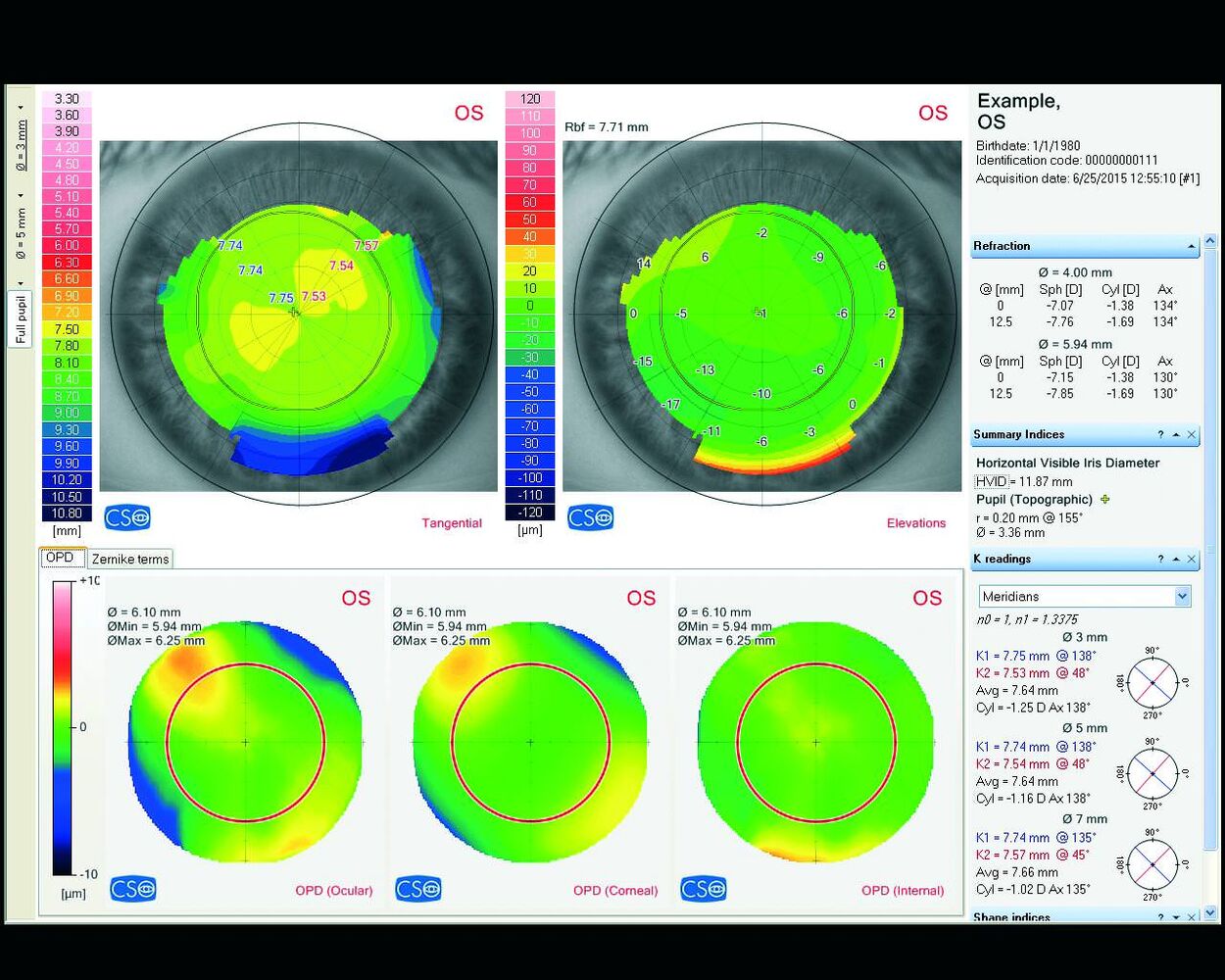
Task: Click green plus icon beside Pupil (Topographic)
Action: (x=1105, y=499)
